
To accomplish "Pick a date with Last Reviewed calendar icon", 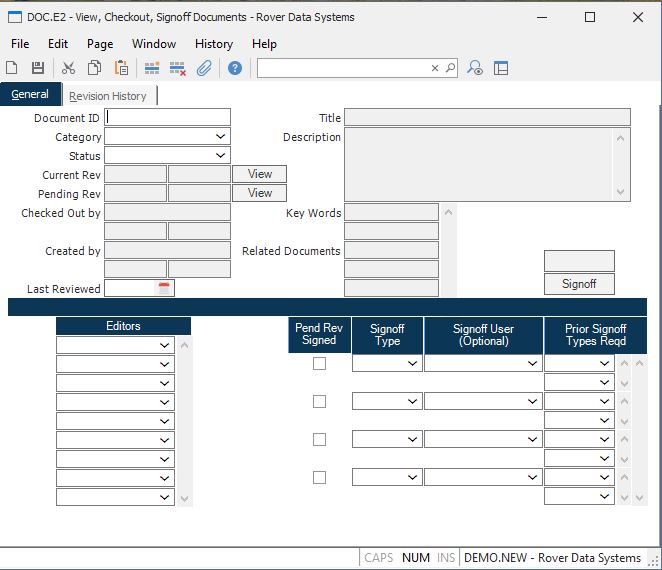I will 165,288.
